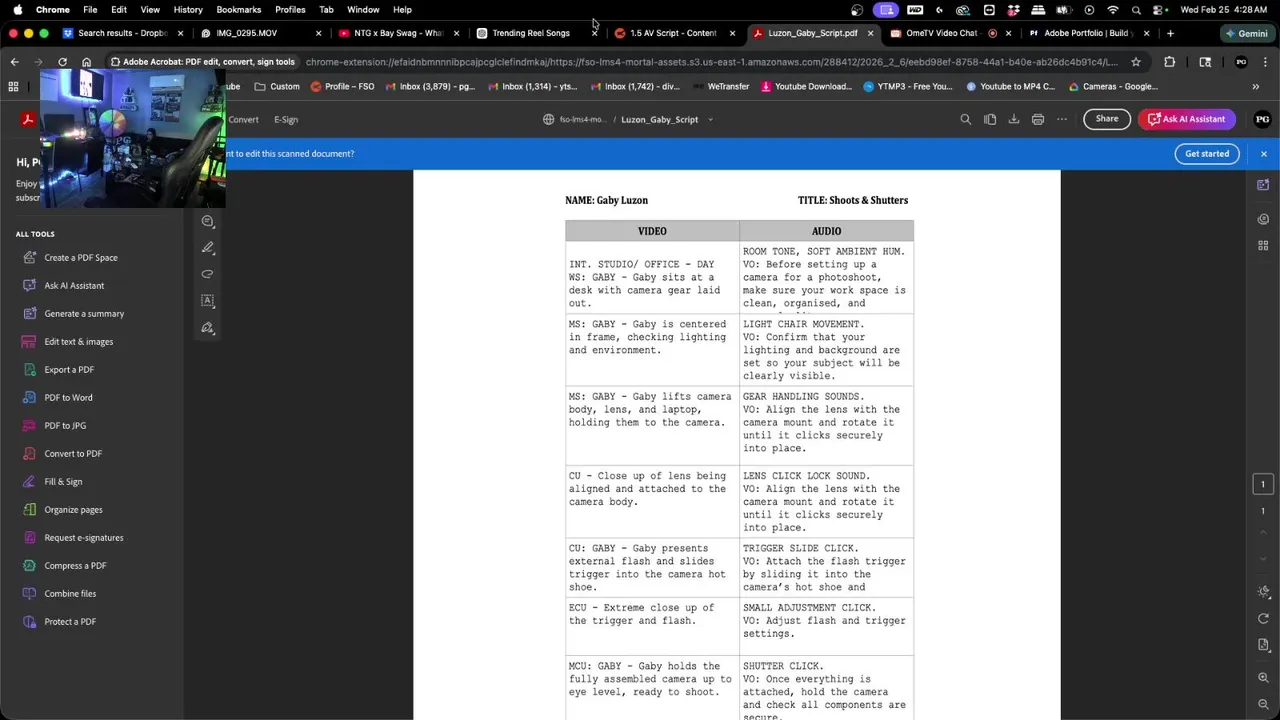Open the page display options icon
The height and width of the screenshot is (720, 1280).
pos(1264,645)
